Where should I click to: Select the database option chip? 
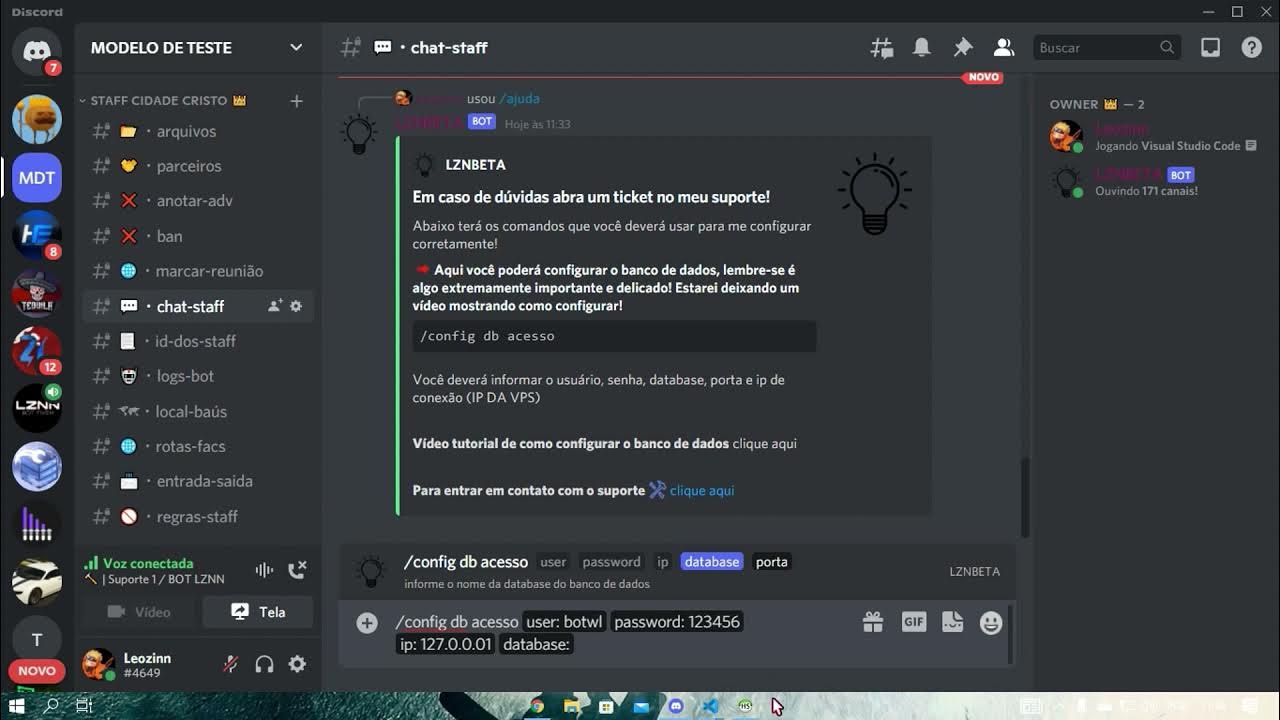[x=712, y=562]
